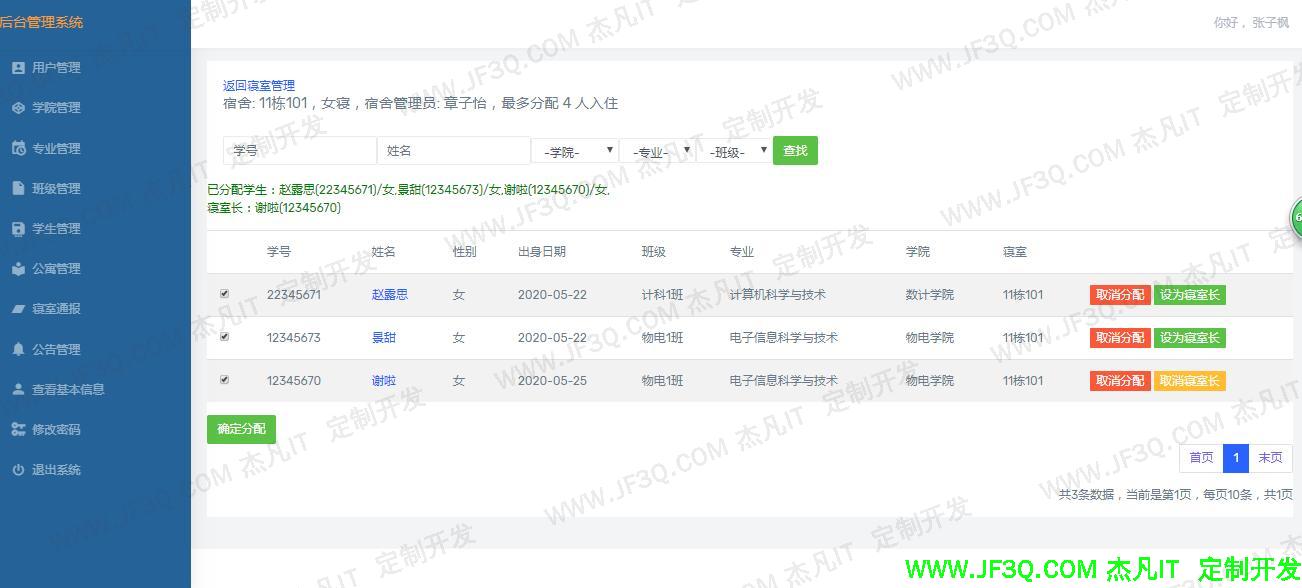Deselect the checkbox in 谢啦's row
Viewport: 1302px width, 588px height.
(224, 380)
